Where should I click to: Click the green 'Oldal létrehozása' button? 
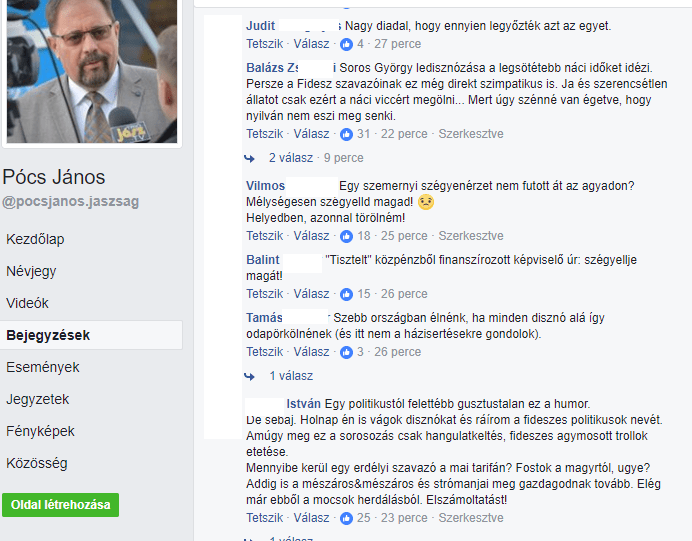tap(60, 505)
